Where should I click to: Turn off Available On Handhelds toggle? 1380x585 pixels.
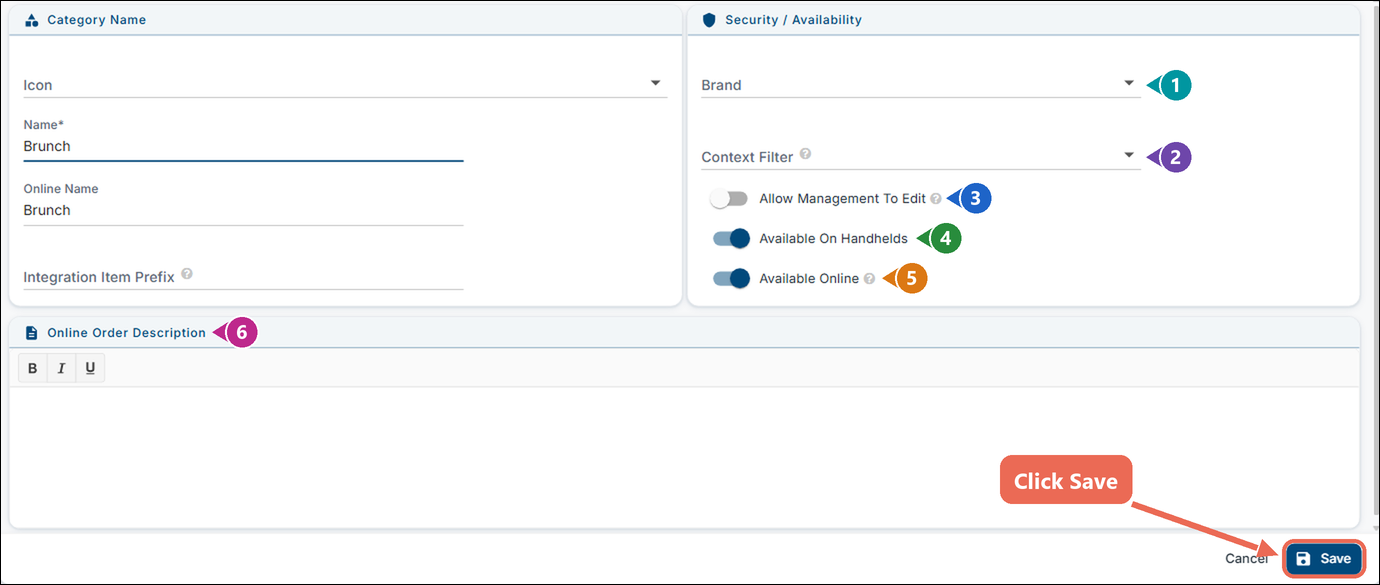(731, 239)
